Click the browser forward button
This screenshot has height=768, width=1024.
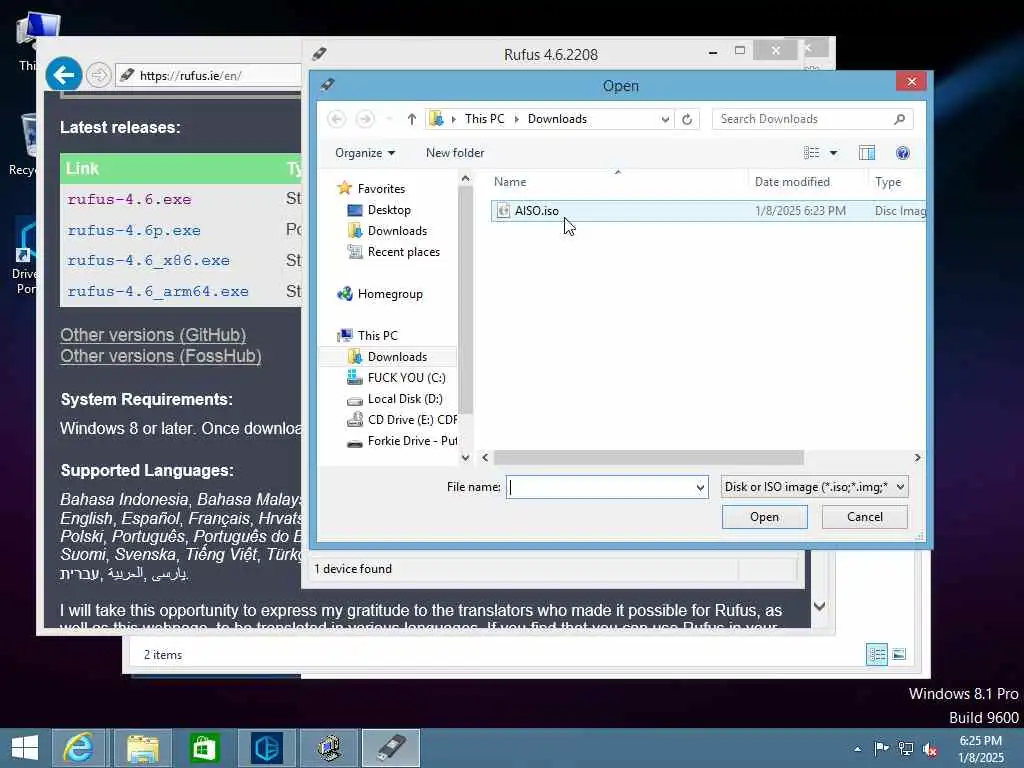[99, 75]
